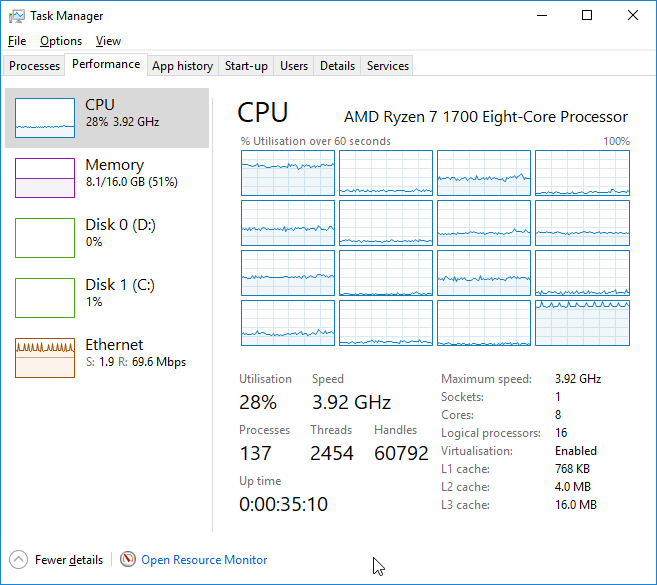This screenshot has height=585, width=657.
Task: Switch to the Processes tab
Action: [x=34, y=66]
